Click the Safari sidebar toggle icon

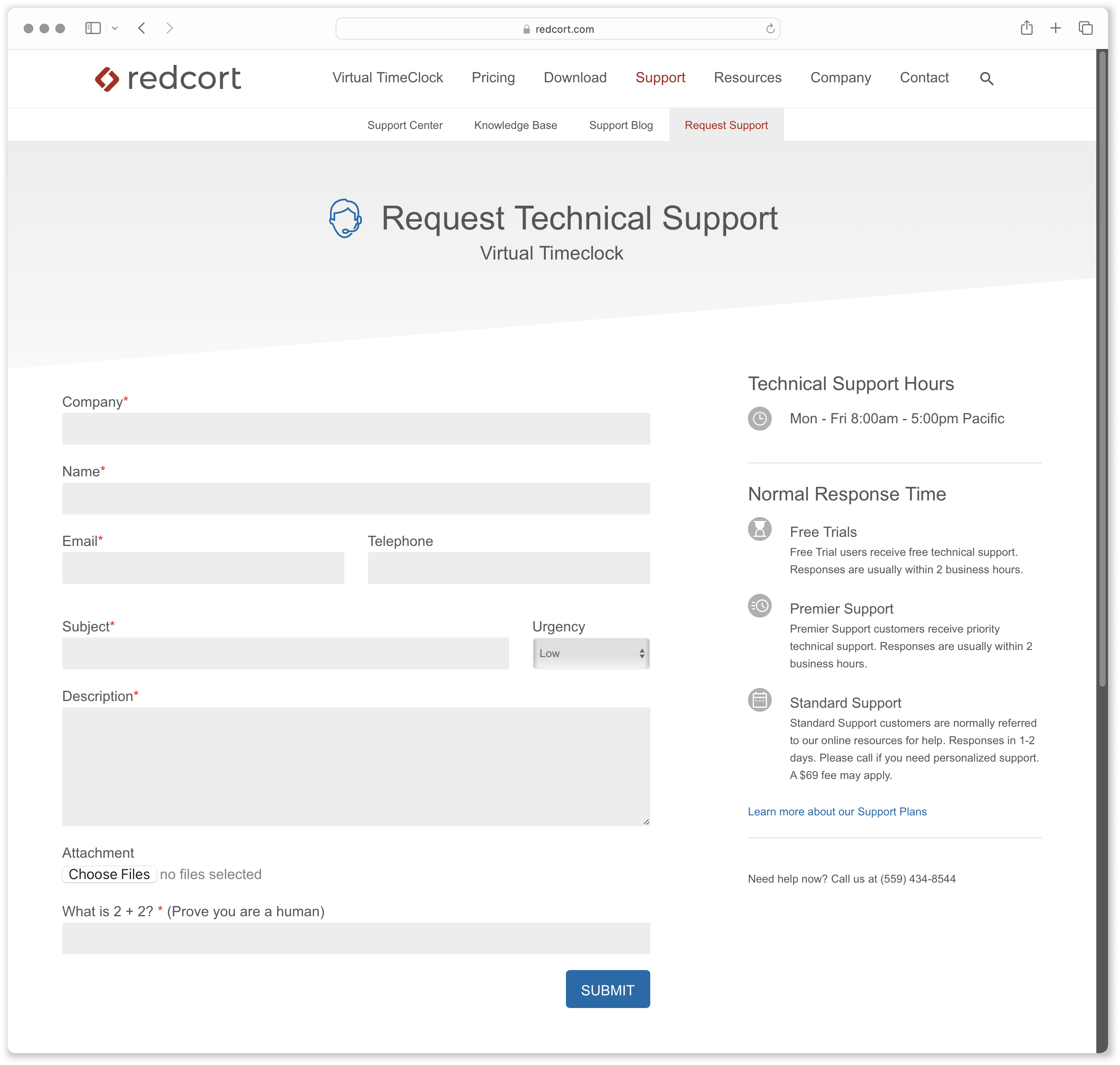pos(93,28)
